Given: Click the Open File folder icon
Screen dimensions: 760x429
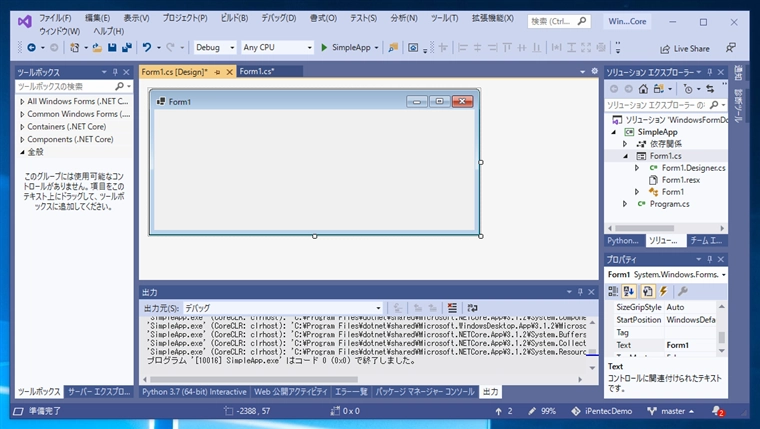Looking at the screenshot, I should tap(97, 48).
